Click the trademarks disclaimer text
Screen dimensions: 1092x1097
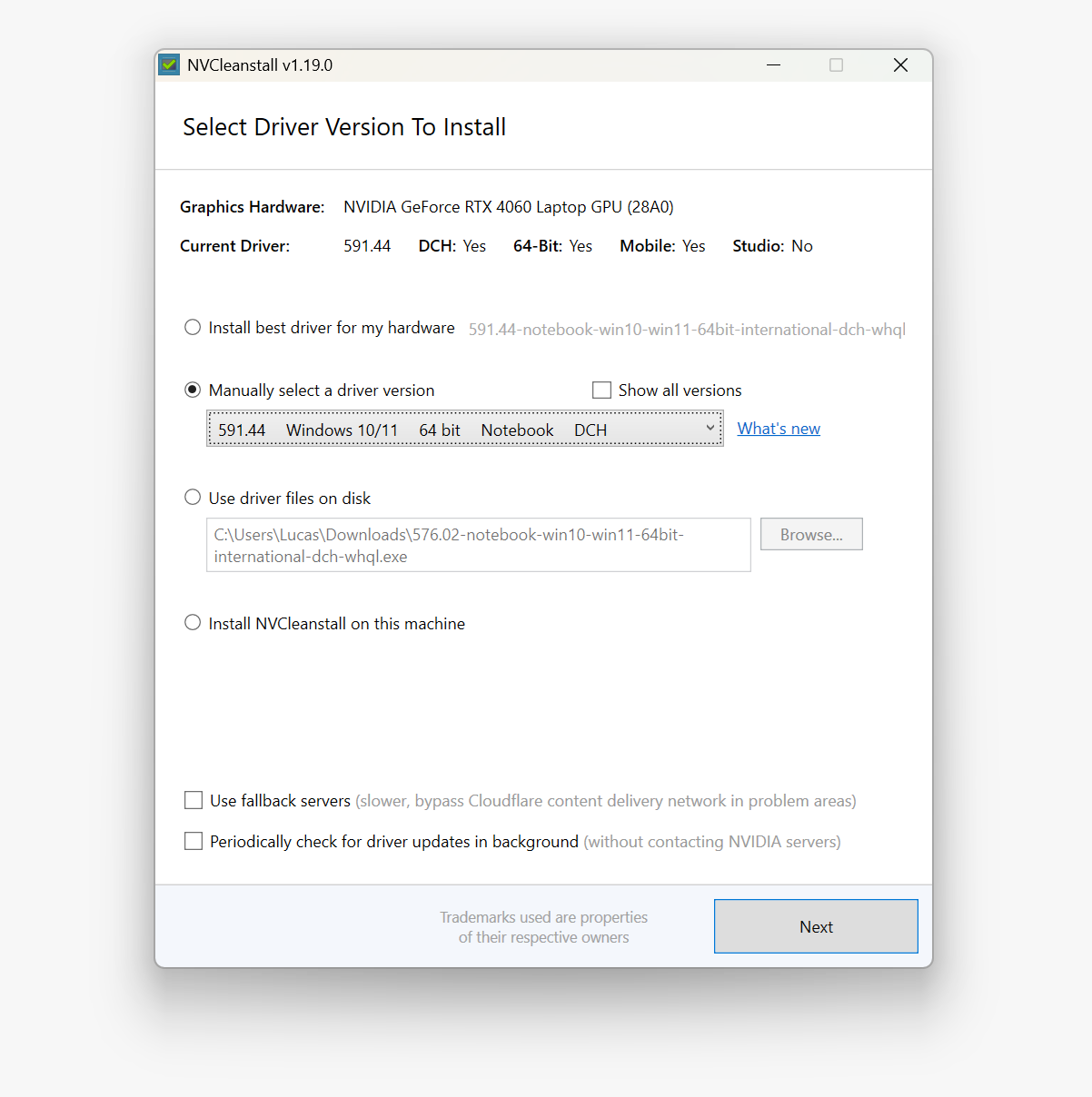(543, 926)
